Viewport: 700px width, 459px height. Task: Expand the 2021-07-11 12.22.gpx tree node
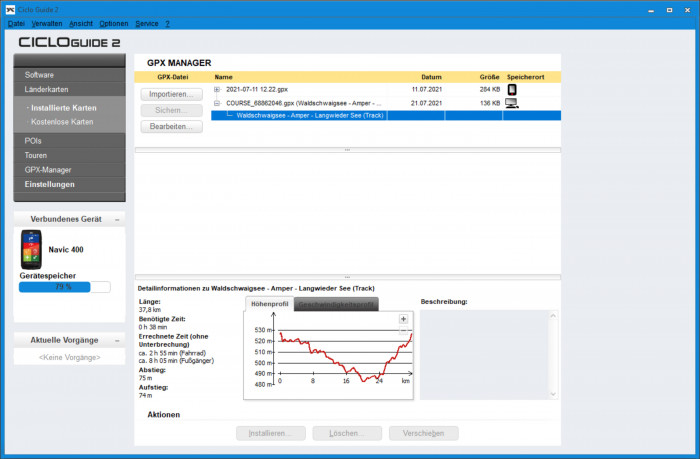tap(217, 89)
